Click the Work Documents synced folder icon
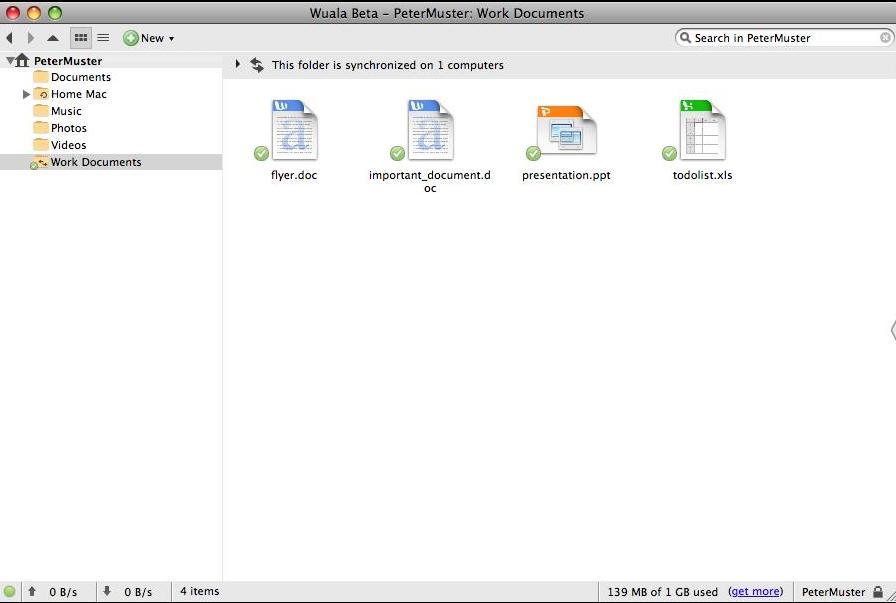 pos(39,162)
